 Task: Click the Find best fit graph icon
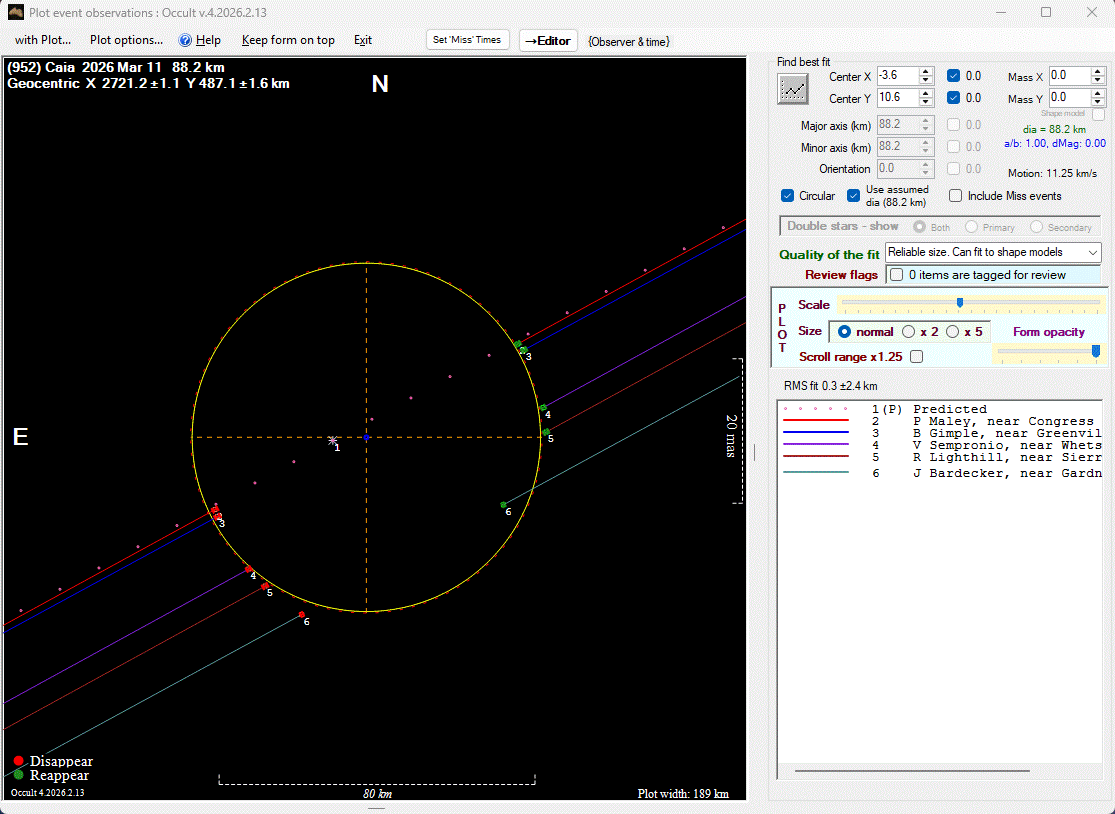pyautogui.click(x=793, y=89)
